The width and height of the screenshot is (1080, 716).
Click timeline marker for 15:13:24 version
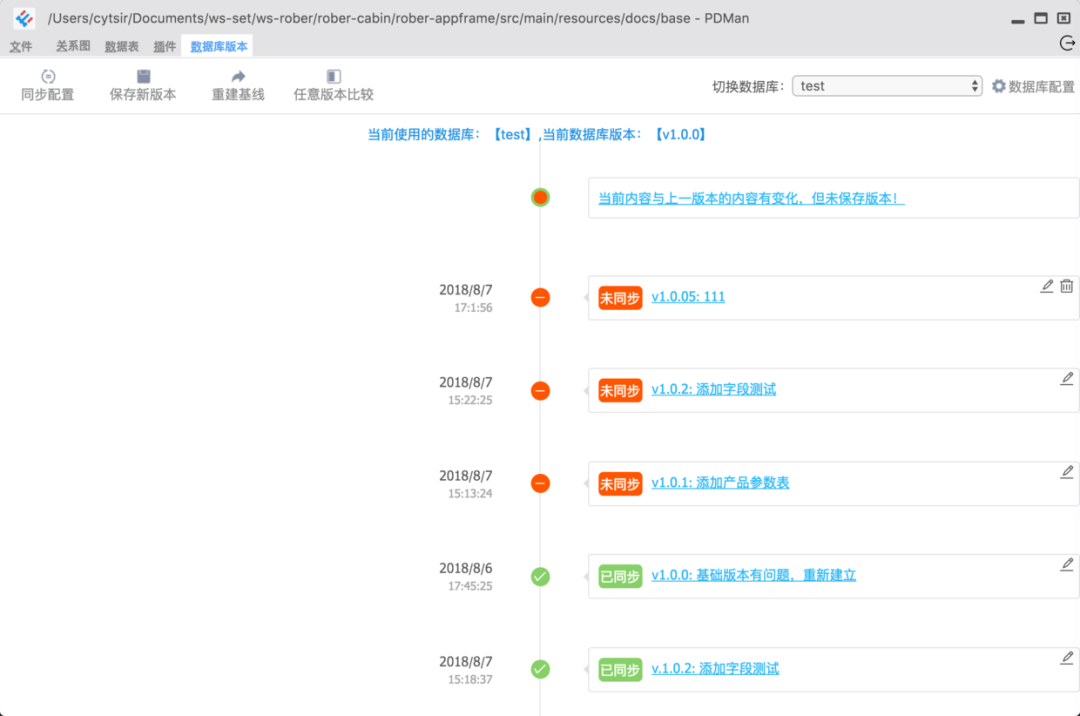coord(540,483)
